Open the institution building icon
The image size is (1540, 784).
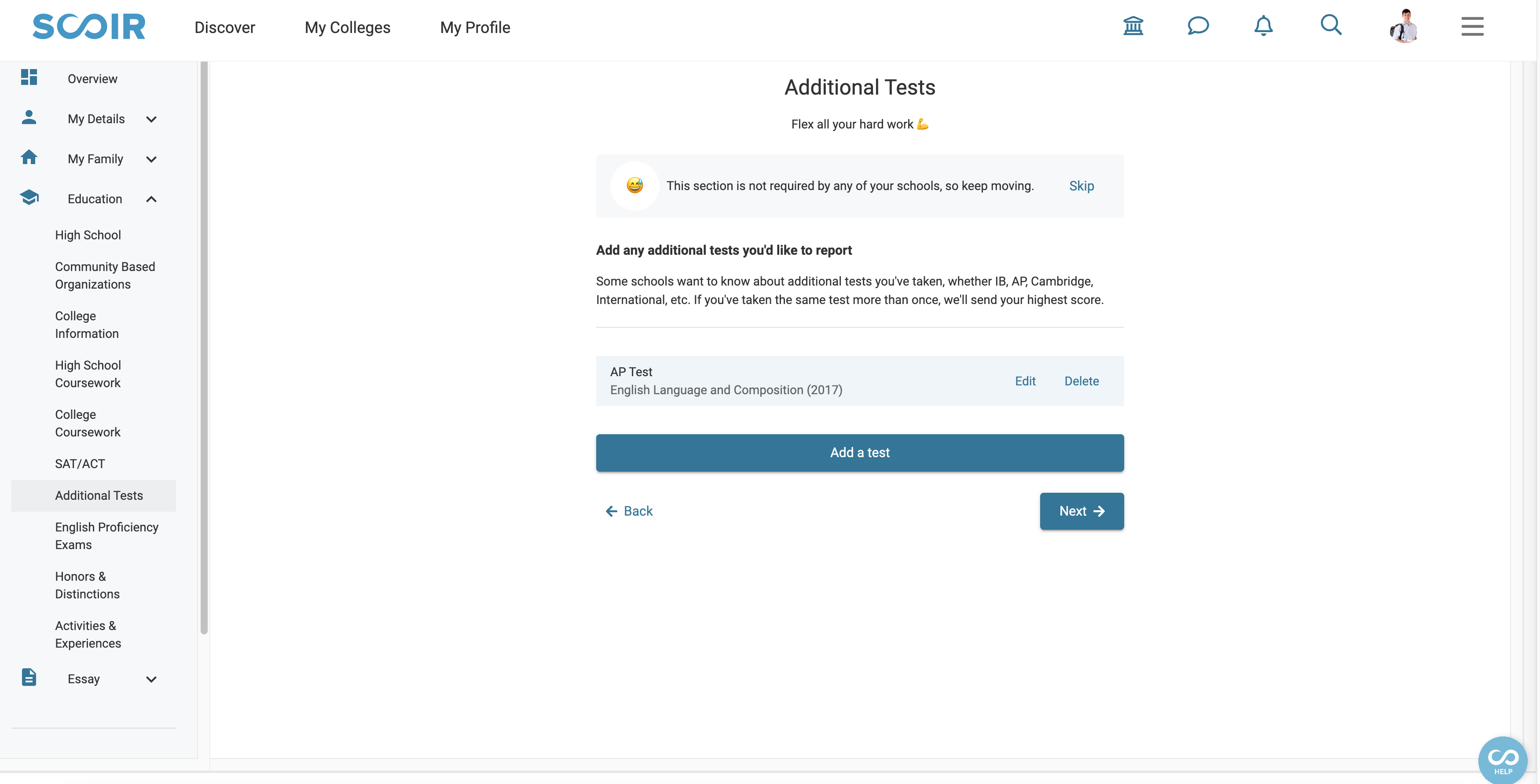[1133, 26]
